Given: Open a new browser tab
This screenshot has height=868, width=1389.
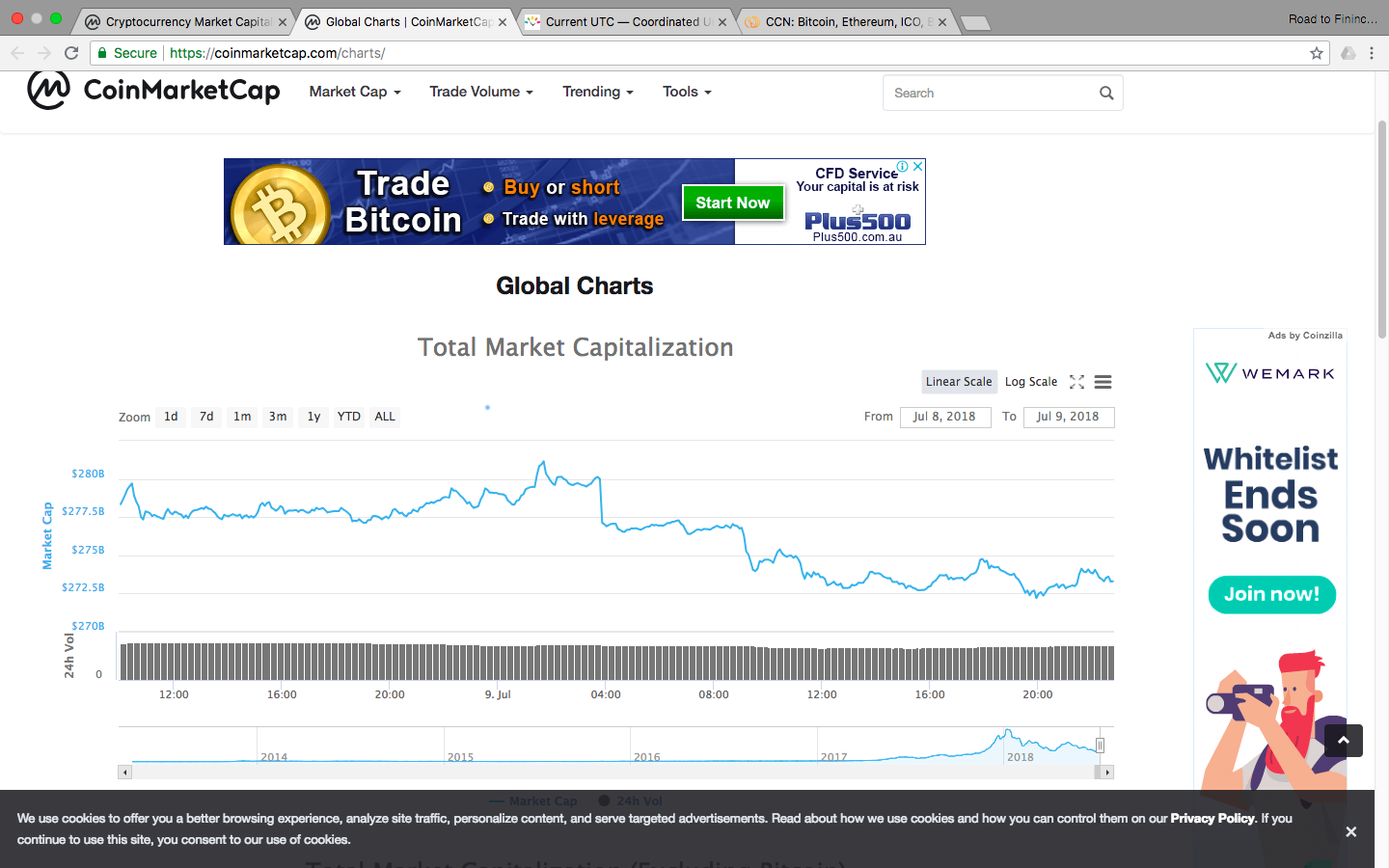Looking at the screenshot, I should pos(976,23).
